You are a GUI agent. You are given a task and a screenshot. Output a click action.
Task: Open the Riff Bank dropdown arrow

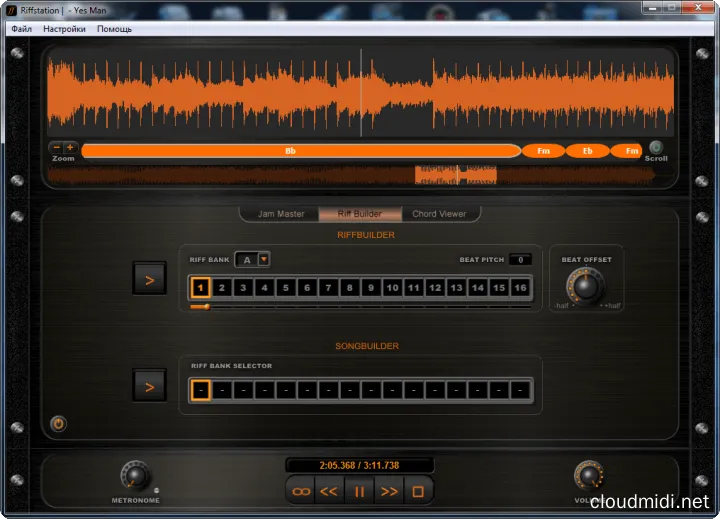[264, 259]
